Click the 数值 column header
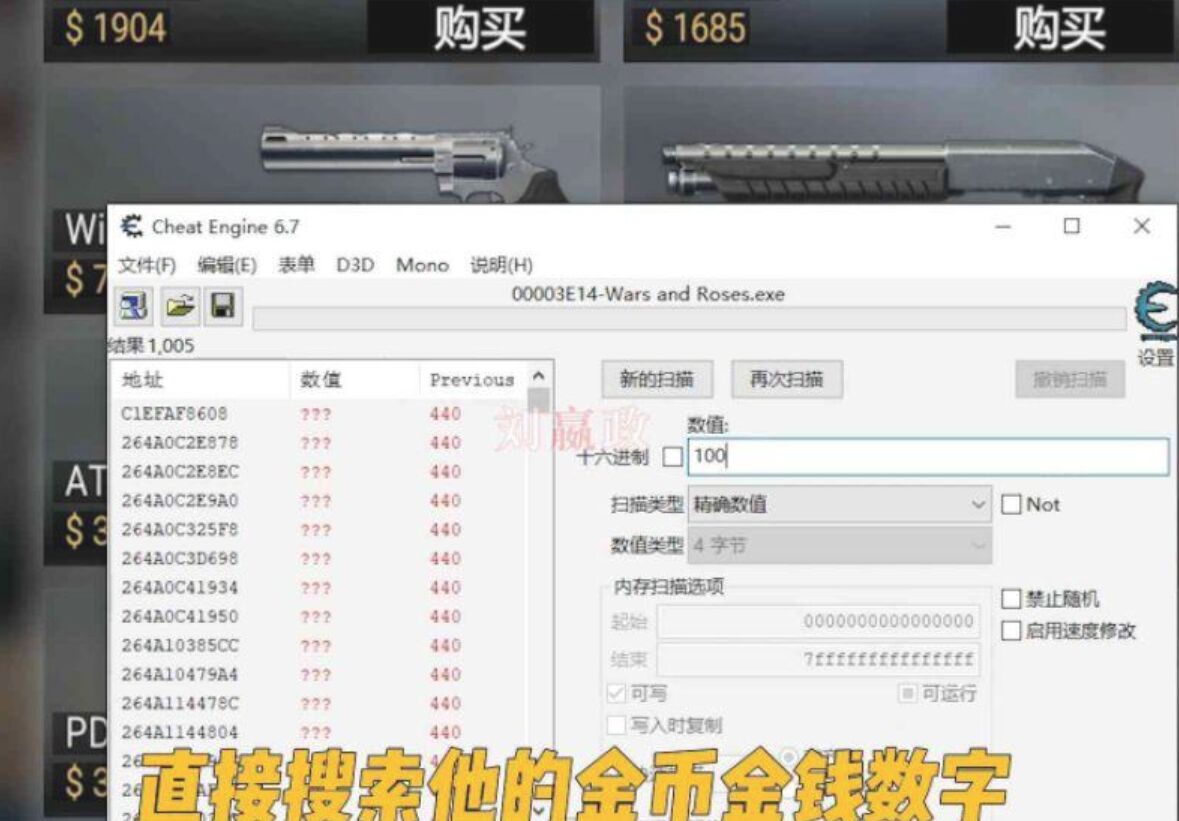The image size is (1179, 821). [355, 380]
